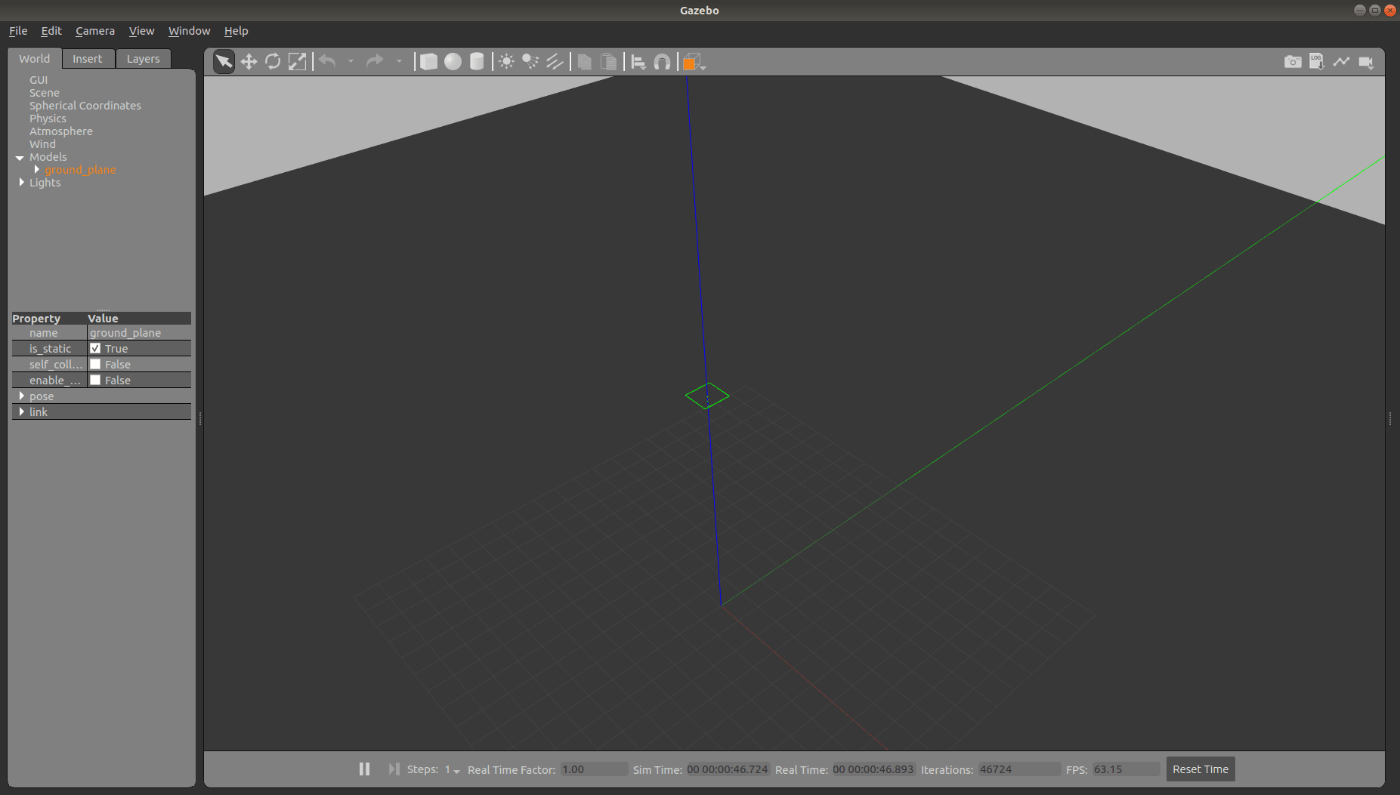
Task: Select Wind in the world tree
Action: pos(42,144)
